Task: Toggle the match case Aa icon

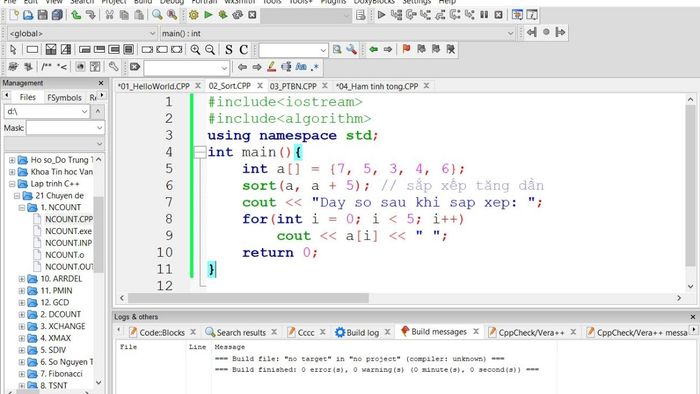Action: [301, 67]
